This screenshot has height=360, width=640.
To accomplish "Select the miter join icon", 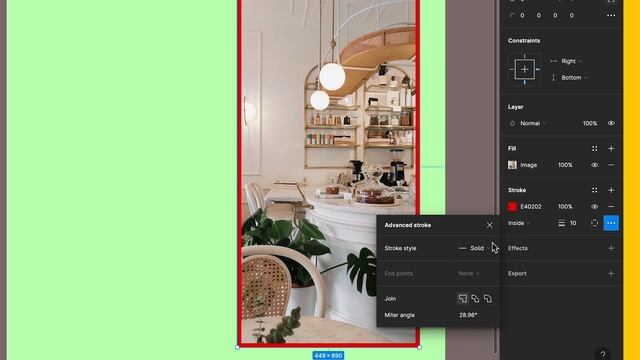I will pyautogui.click(x=462, y=299).
